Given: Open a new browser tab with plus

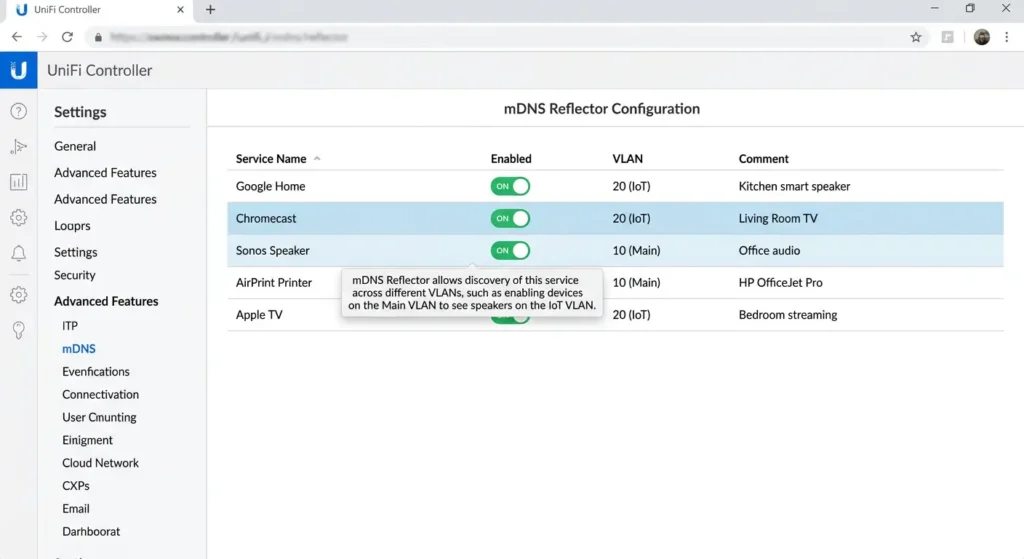Looking at the screenshot, I should (x=210, y=10).
